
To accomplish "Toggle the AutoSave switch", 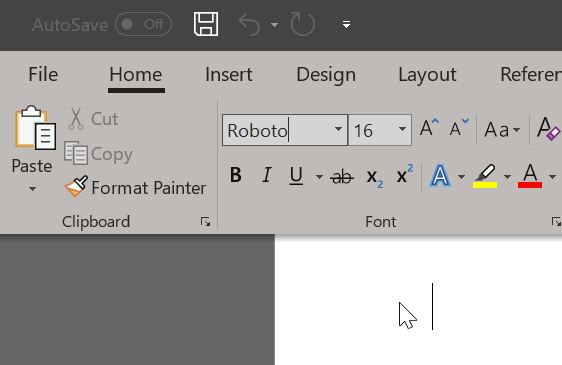I will [x=143, y=24].
